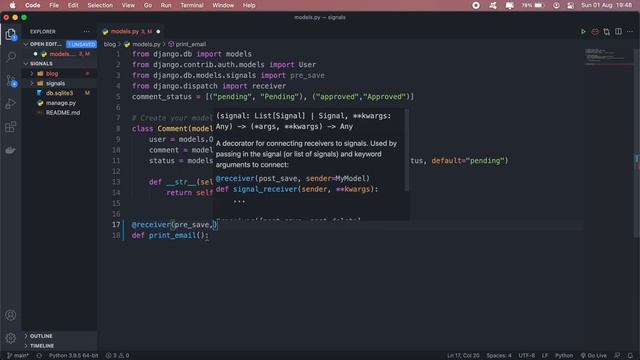Open editor More Actions ellipsis
The width and height of the screenshot is (640, 360).
point(630,31)
